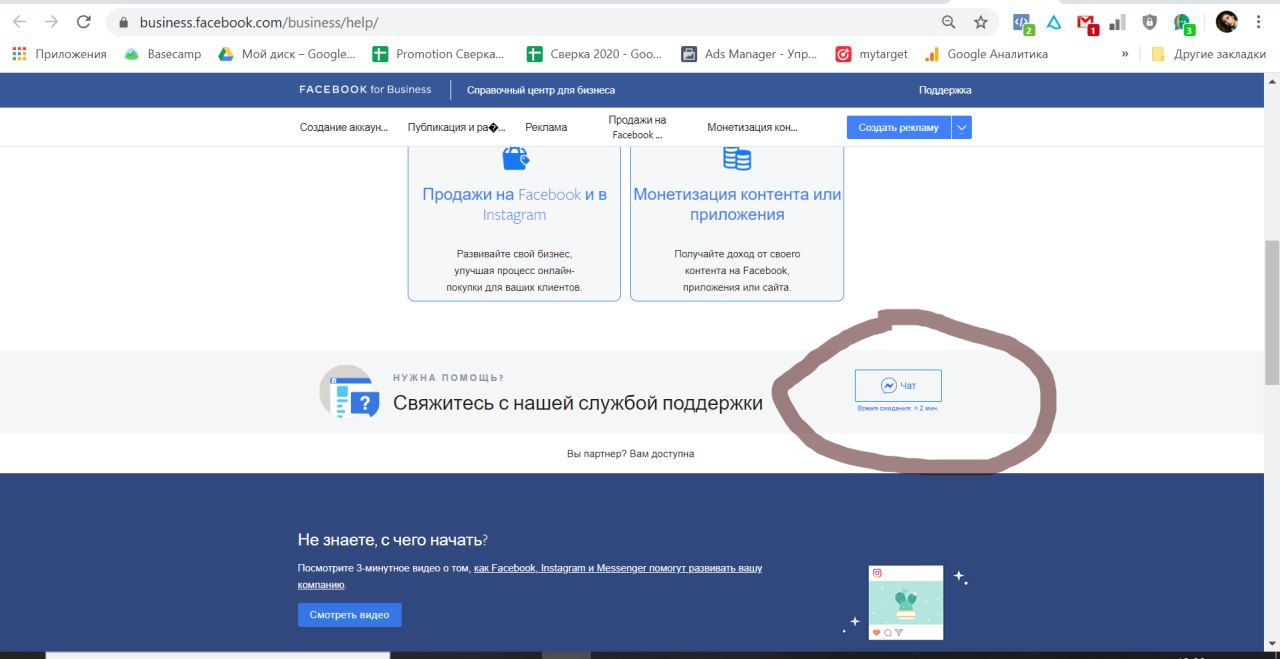Open the Chrome three-dot menu
Image resolution: width=1280 pixels, height=659 pixels.
(1258, 22)
